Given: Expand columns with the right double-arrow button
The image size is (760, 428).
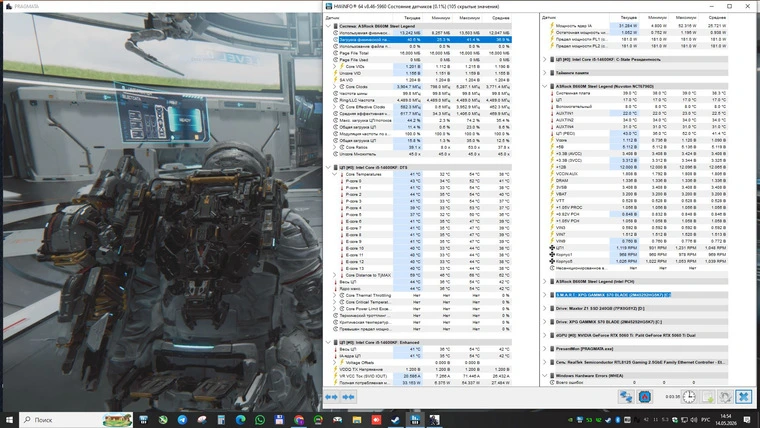Looking at the screenshot, I should click(348, 397).
